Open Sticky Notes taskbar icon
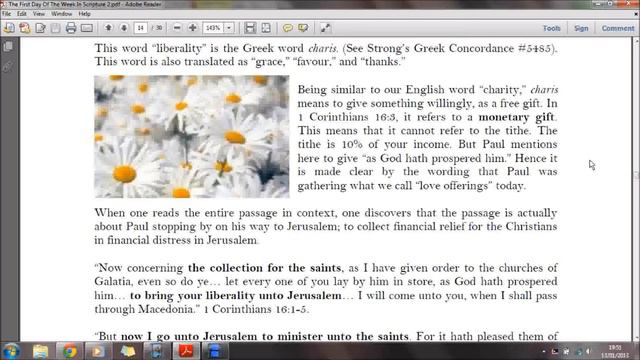640x360 pixels. tap(127, 351)
